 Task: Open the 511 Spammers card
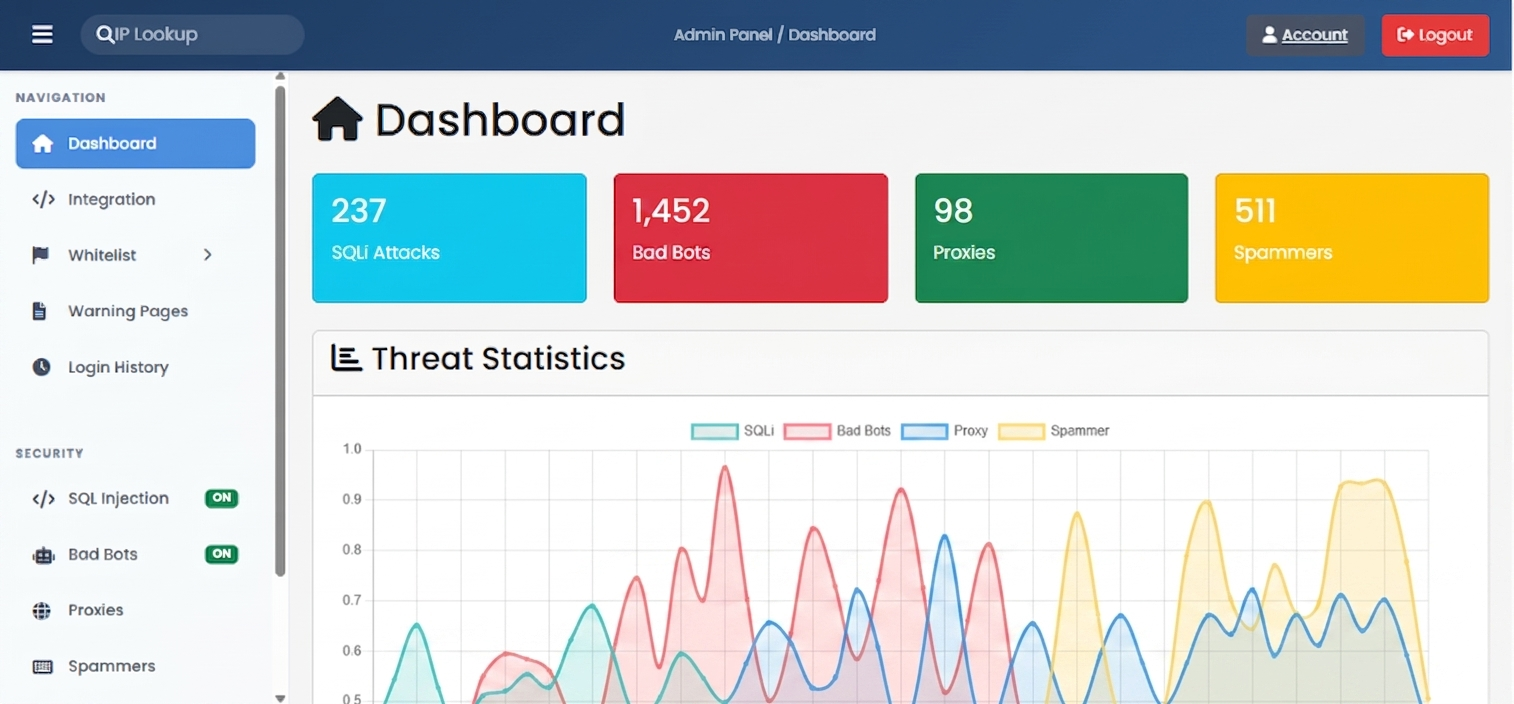pos(1352,238)
